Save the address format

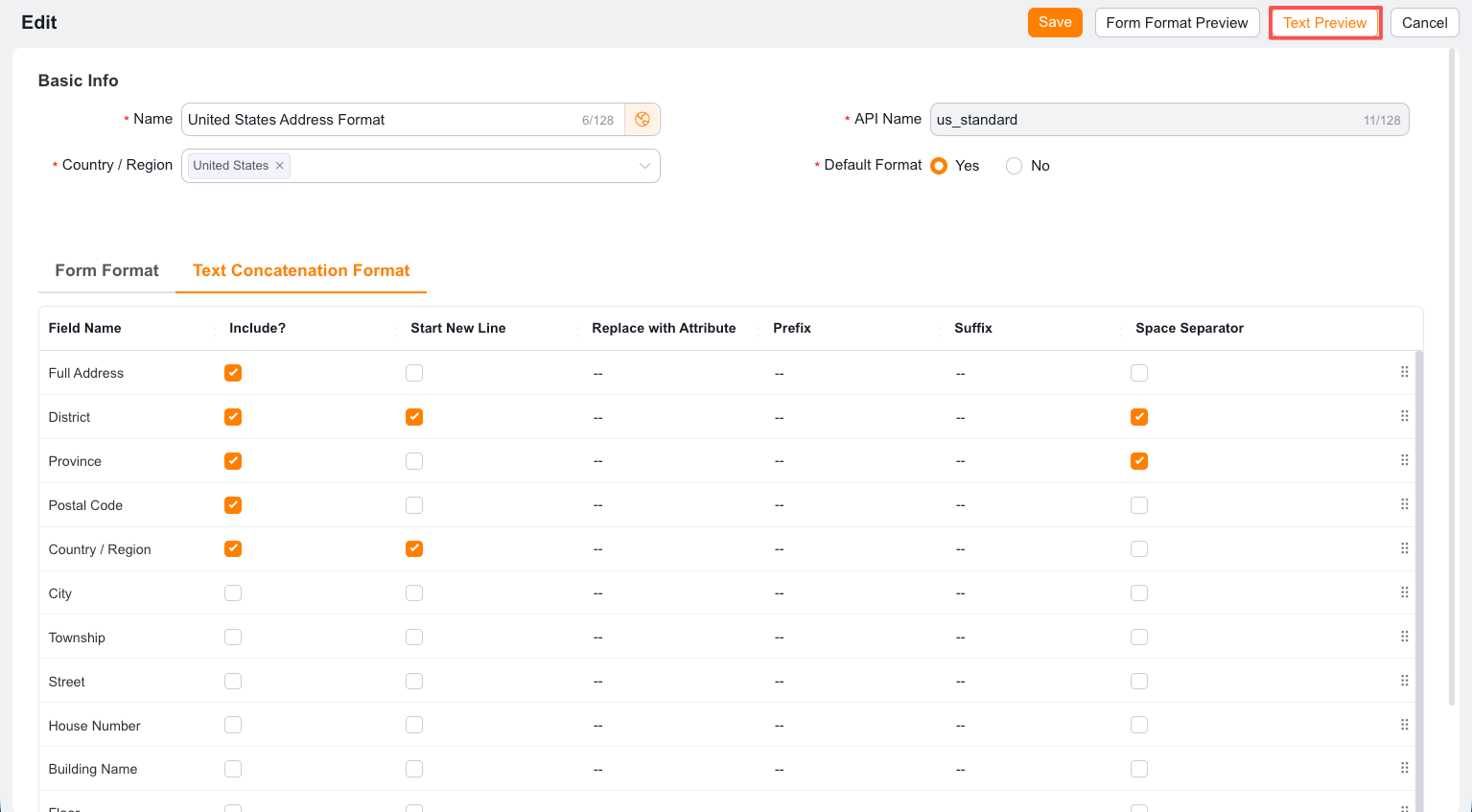pos(1055,23)
